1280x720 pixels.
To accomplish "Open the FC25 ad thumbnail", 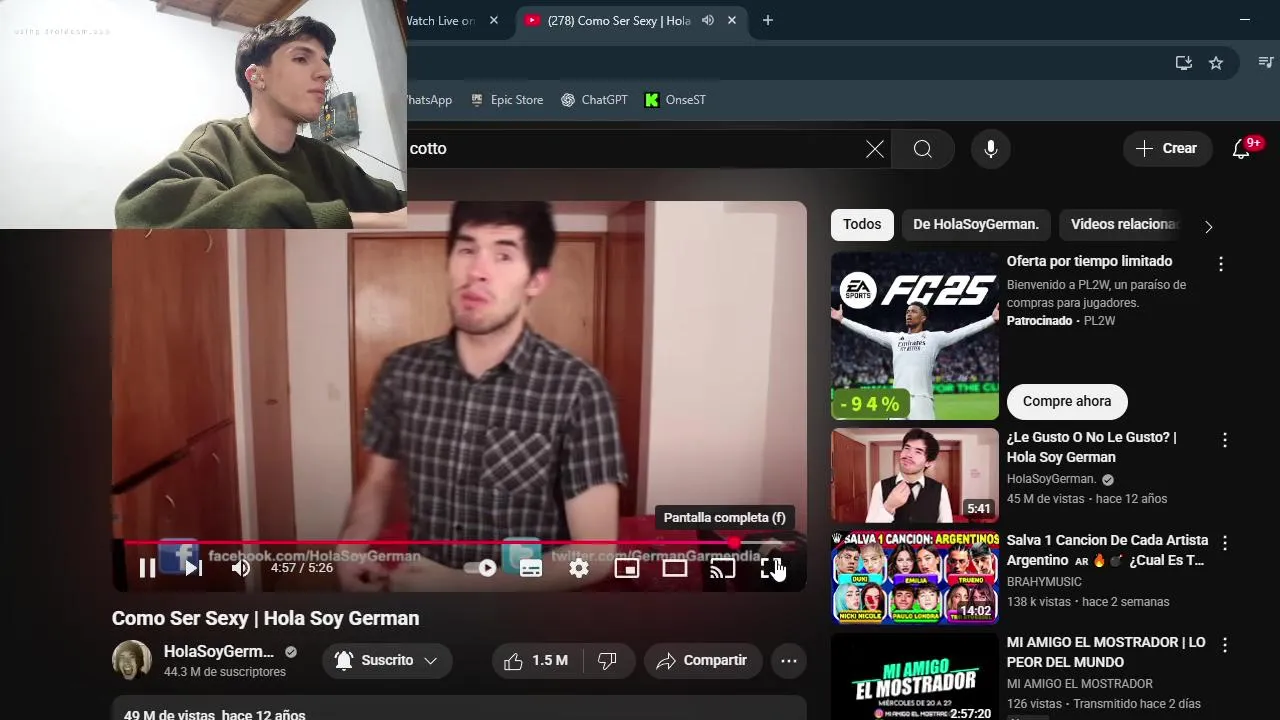I will click(915, 335).
